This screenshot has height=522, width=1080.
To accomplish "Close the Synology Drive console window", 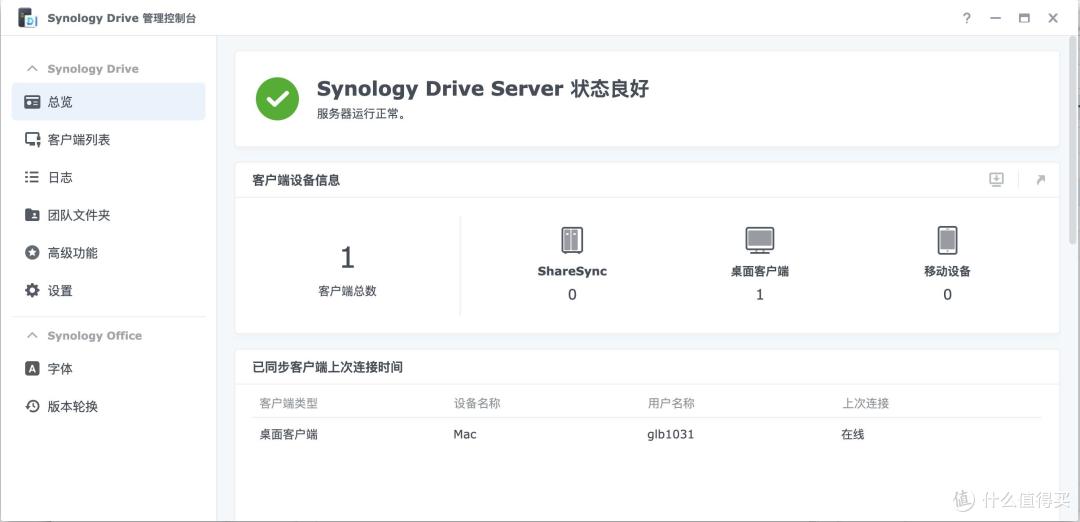I will click(x=1053, y=19).
